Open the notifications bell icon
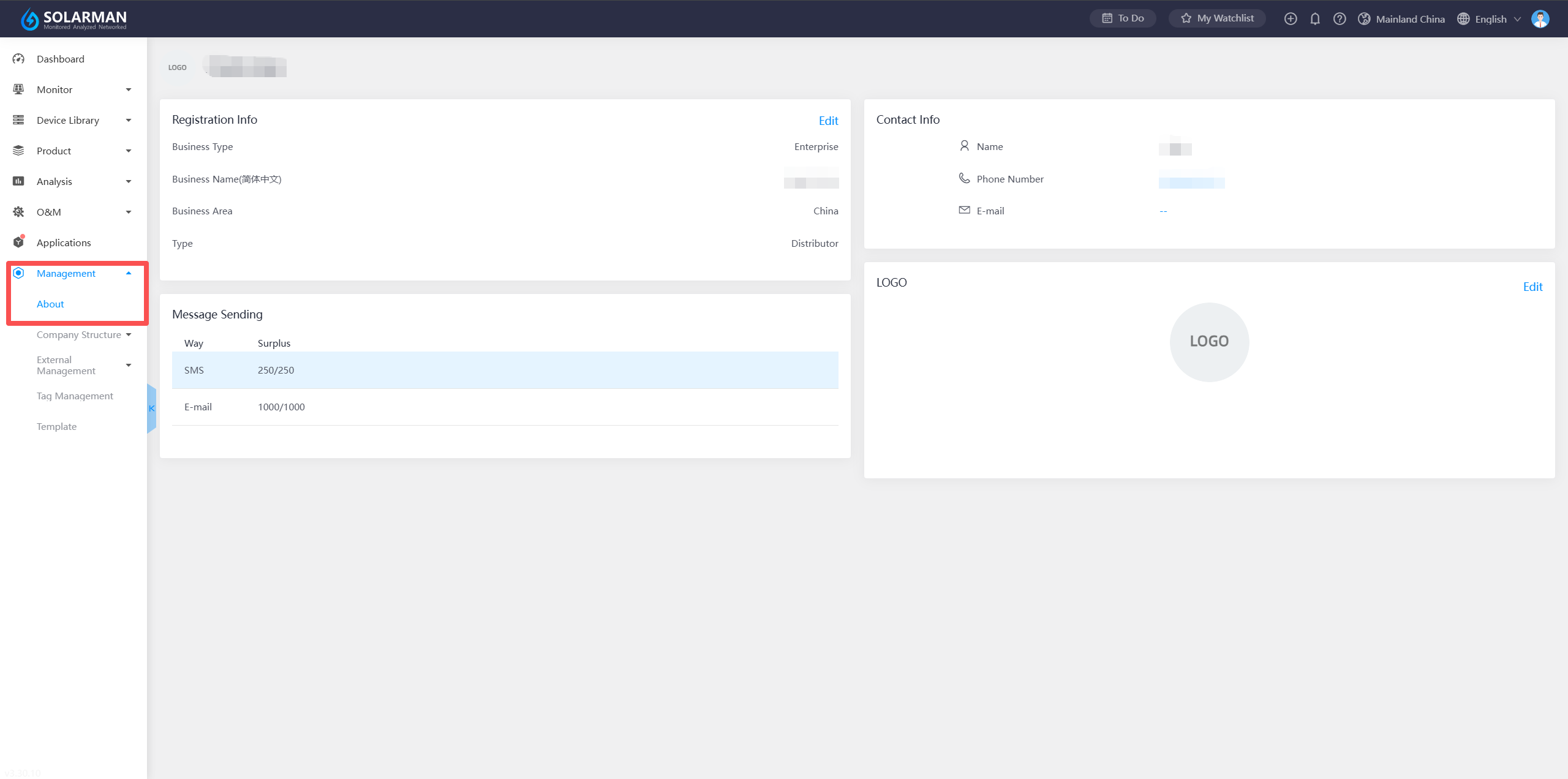Viewport: 1568px width, 779px height. 1315,19
